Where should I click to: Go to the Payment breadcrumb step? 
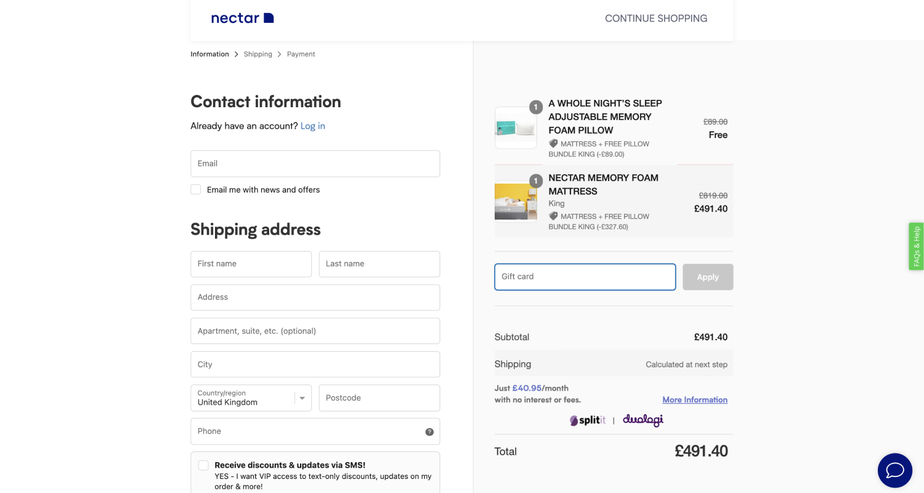[300, 54]
